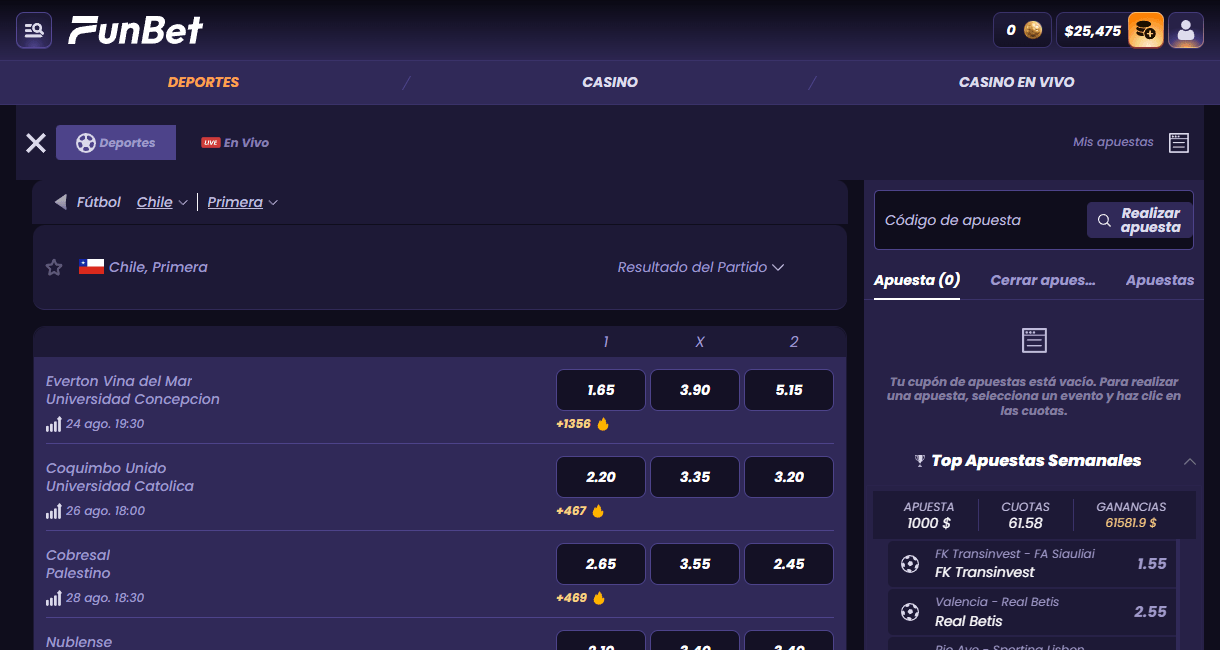Select draw odds 3.55 for Cobresal match

click(x=695, y=564)
